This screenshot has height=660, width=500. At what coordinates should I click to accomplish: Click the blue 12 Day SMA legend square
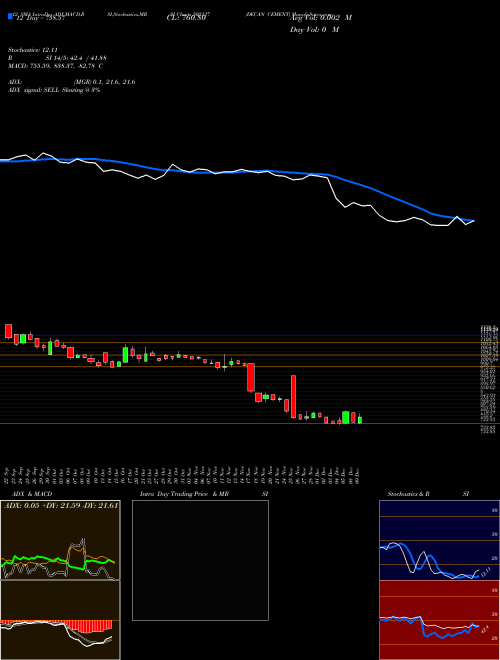click(x=10, y=17)
